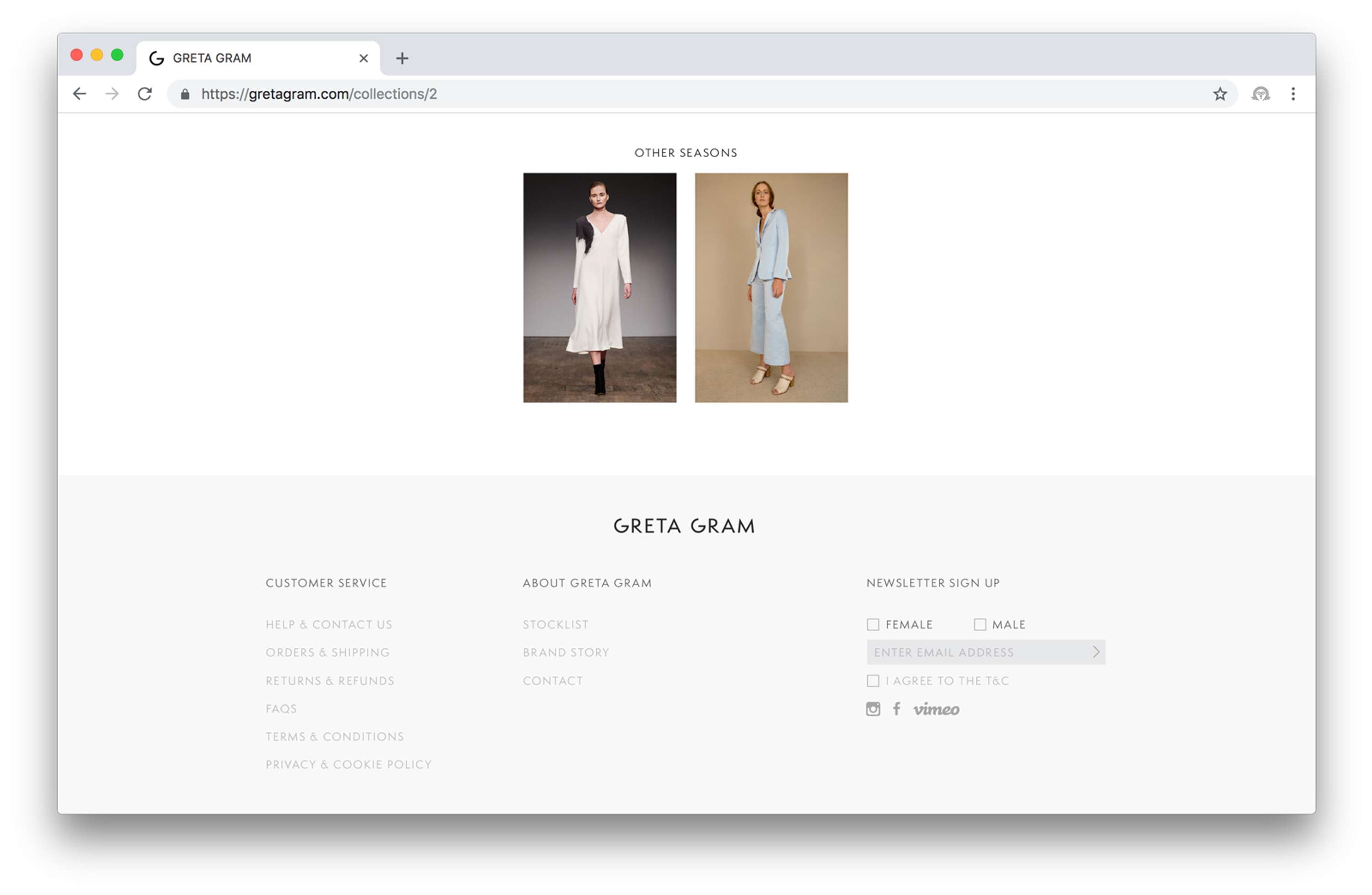Open the Vimeo logo link
This screenshot has width=1372, height=895.
[x=936, y=709]
